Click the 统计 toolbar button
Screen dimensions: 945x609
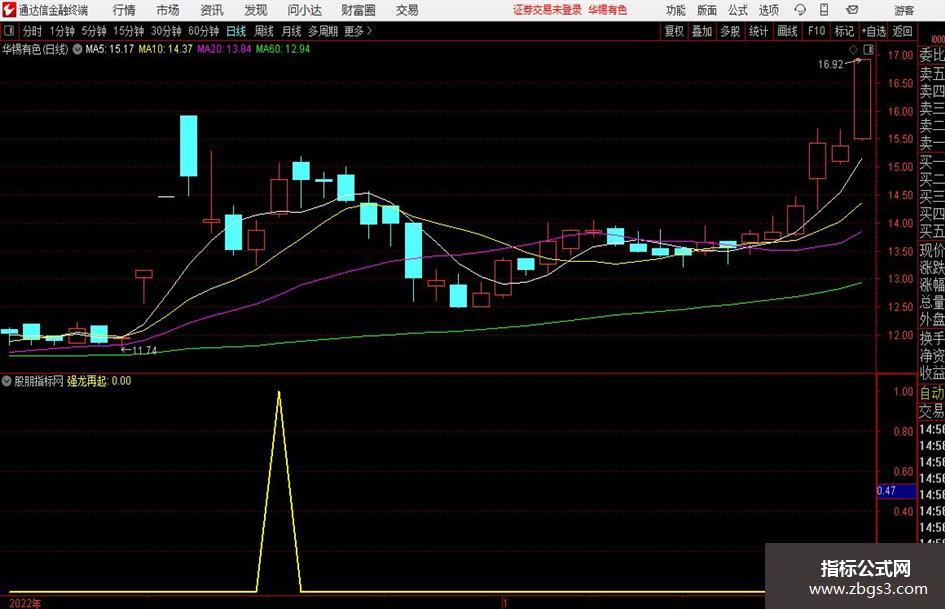click(758, 31)
